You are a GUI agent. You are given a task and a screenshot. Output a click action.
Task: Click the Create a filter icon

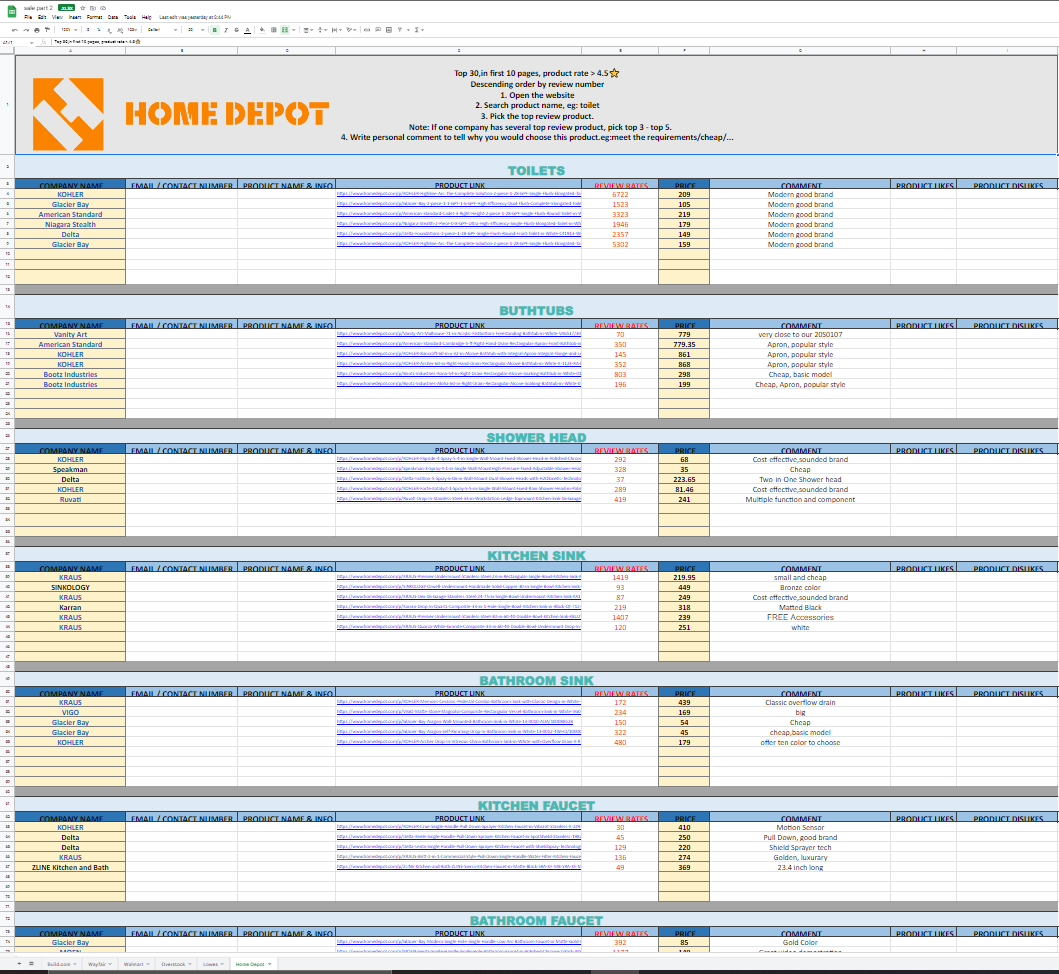coord(399,30)
